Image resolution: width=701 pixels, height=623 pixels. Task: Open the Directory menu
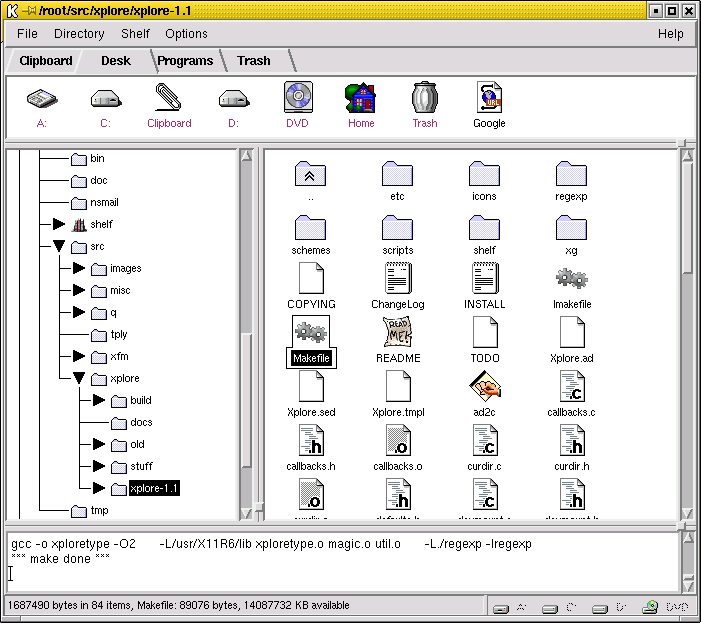pyautogui.click(x=79, y=34)
